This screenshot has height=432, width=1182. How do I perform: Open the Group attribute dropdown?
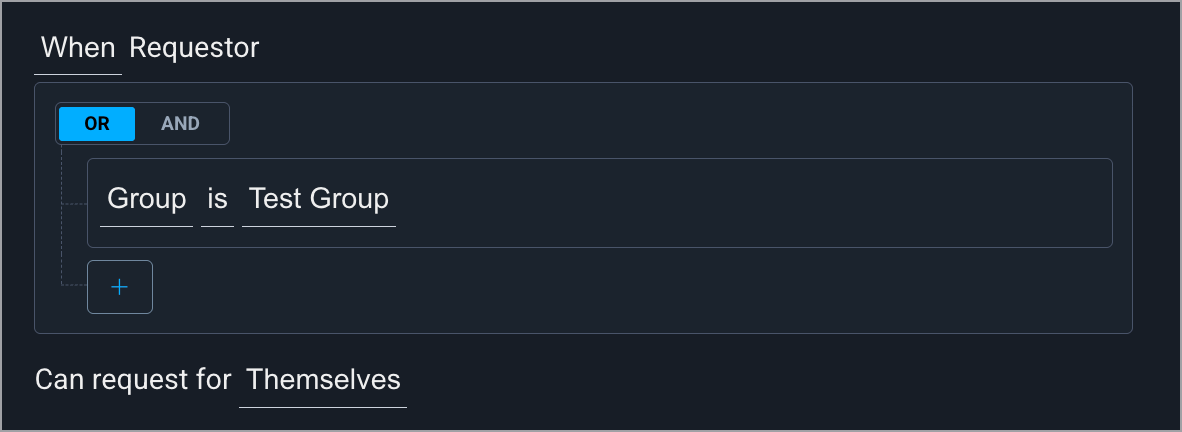click(147, 200)
